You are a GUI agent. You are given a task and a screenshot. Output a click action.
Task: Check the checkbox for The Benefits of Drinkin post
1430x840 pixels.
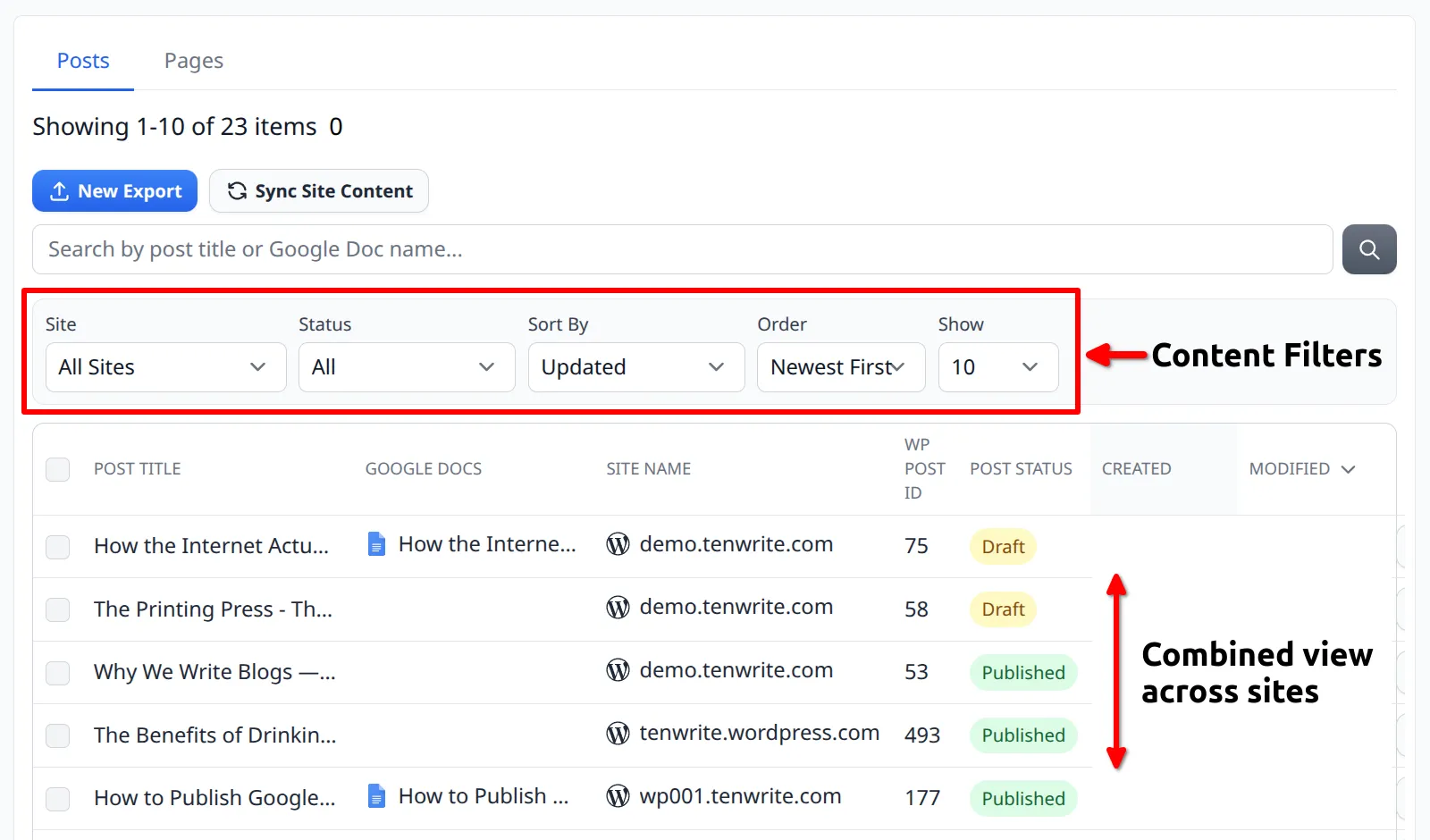point(57,735)
